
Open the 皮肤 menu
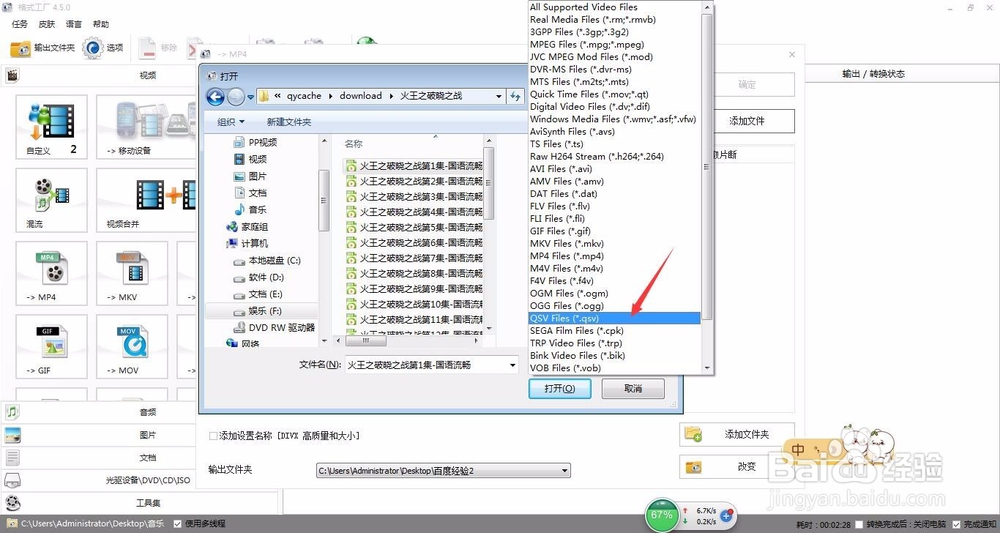pos(47,24)
